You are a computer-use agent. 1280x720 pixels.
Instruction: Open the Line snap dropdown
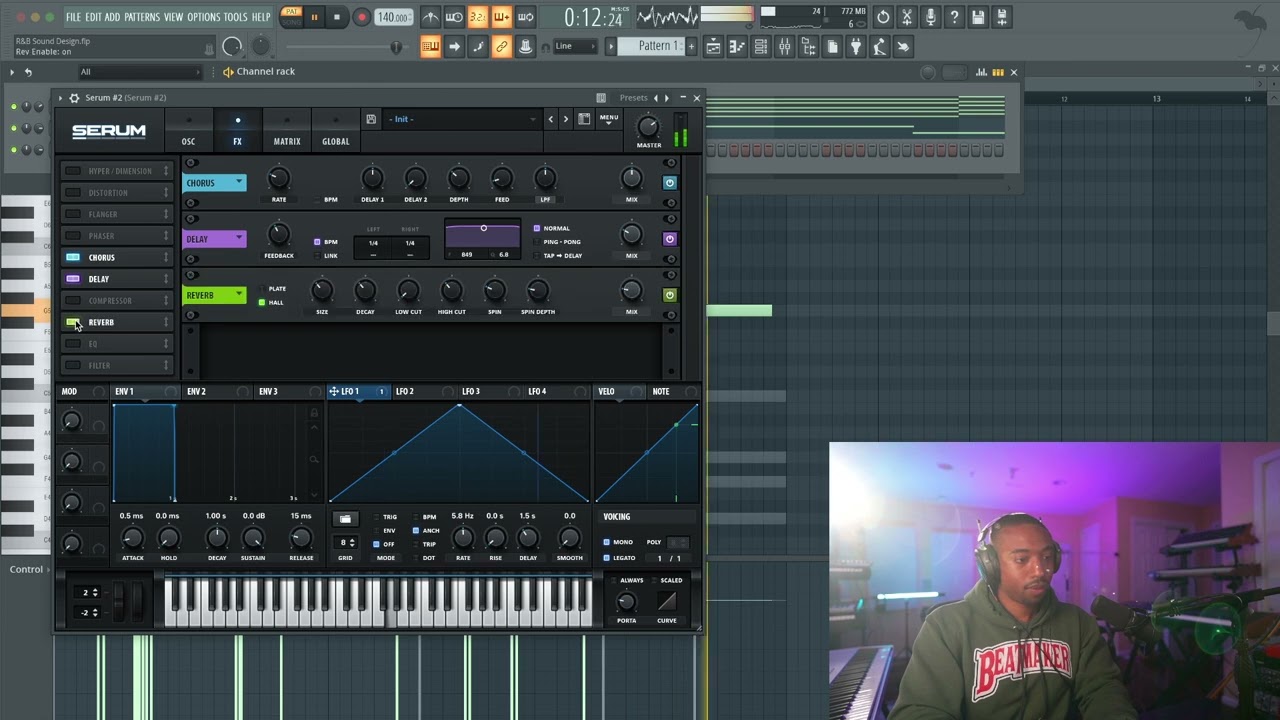click(574, 46)
